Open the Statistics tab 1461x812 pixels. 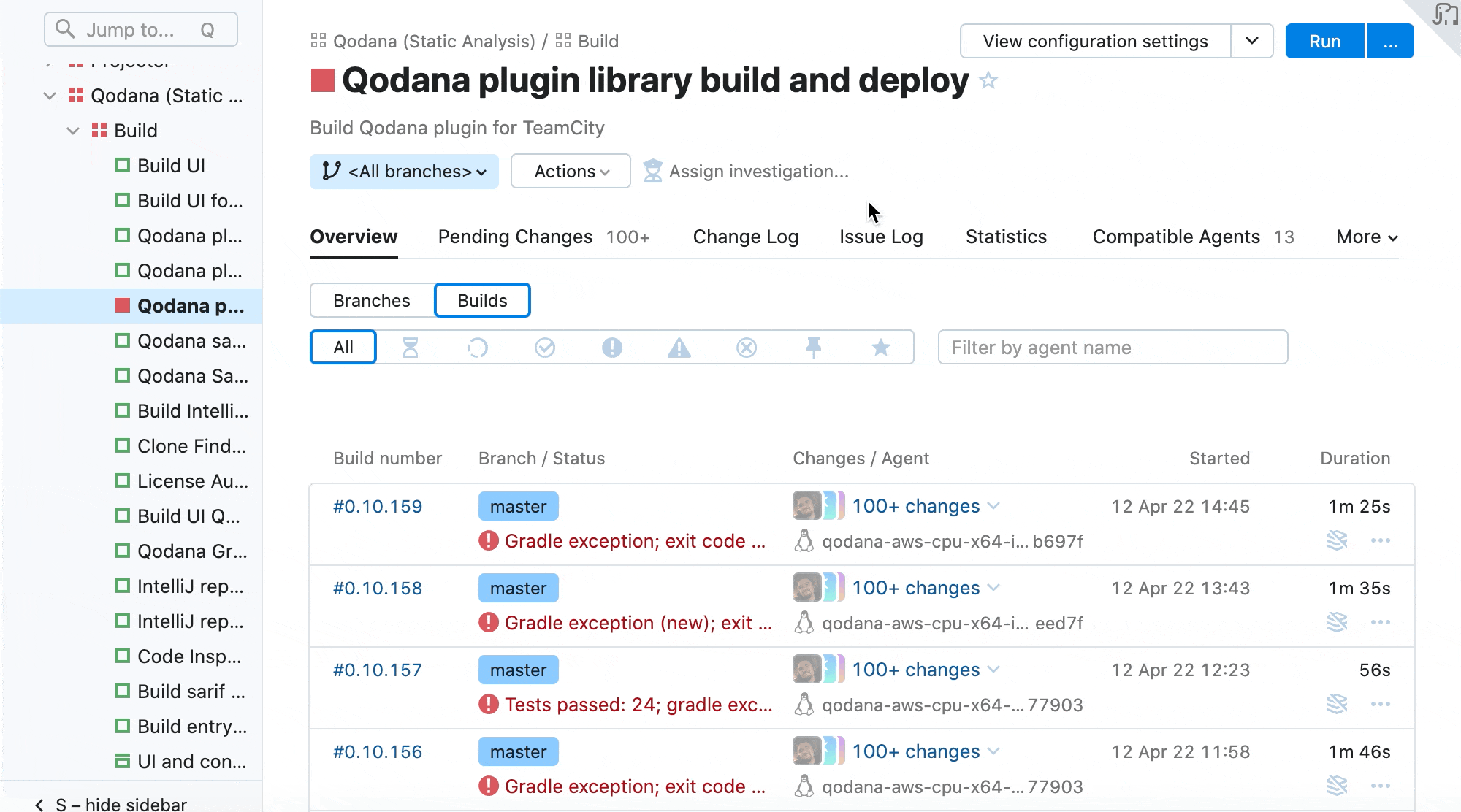tap(1006, 237)
